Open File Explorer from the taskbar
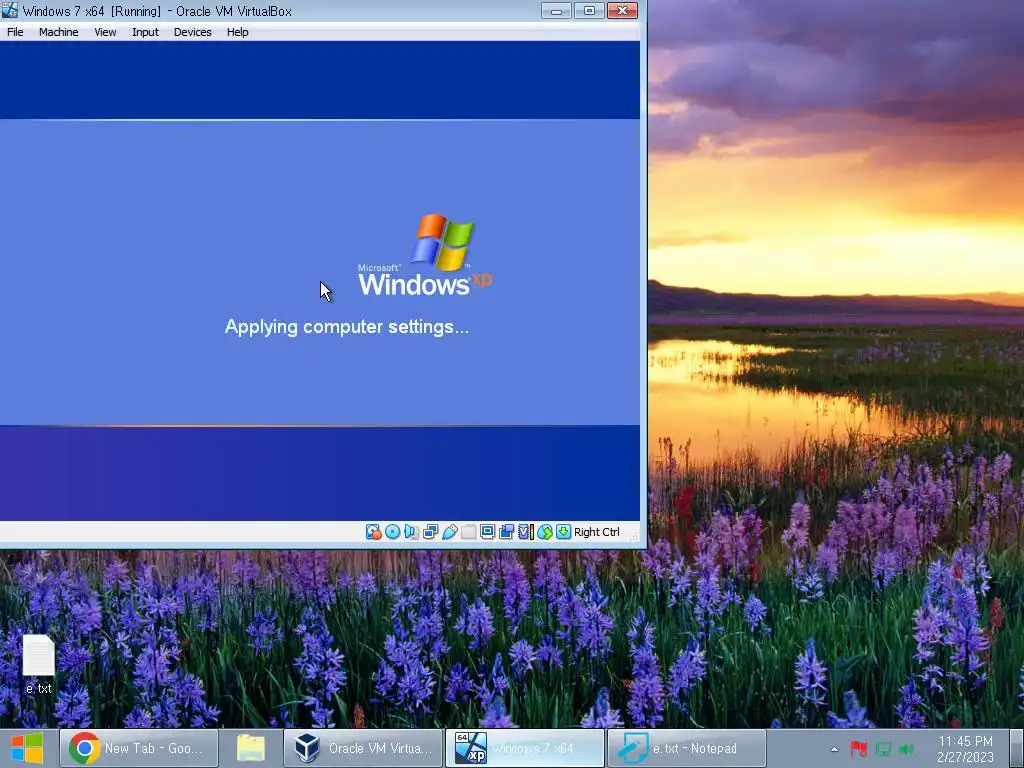1024x768 pixels. 251,748
